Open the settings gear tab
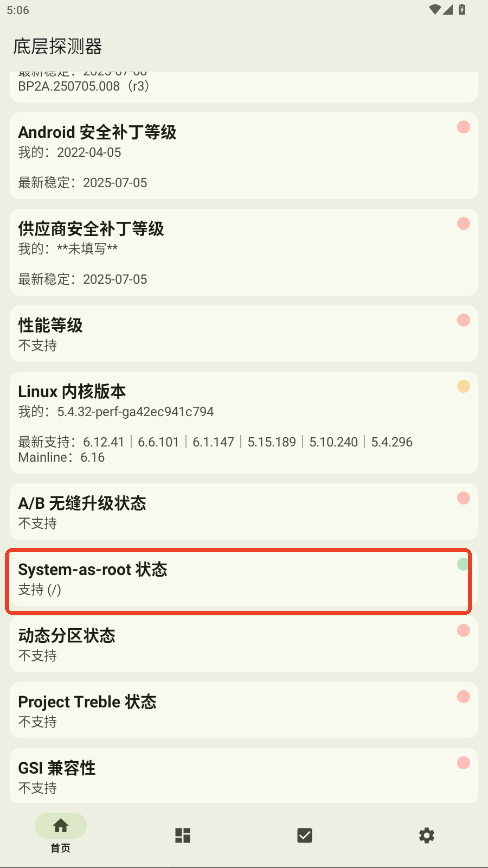 click(x=427, y=835)
